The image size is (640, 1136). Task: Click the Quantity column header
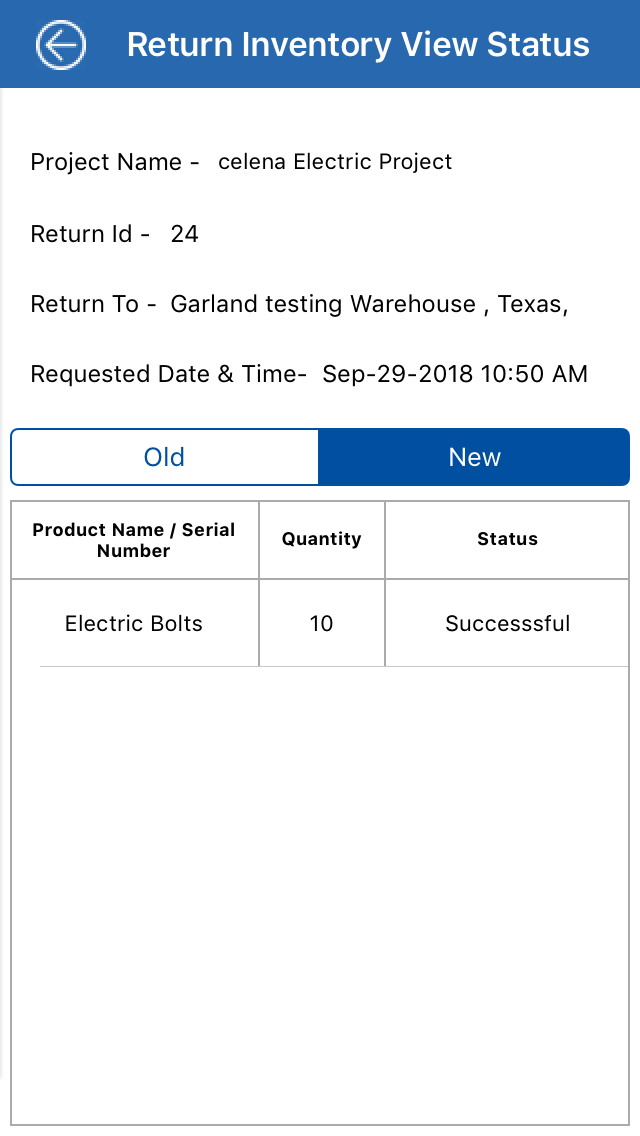point(321,539)
